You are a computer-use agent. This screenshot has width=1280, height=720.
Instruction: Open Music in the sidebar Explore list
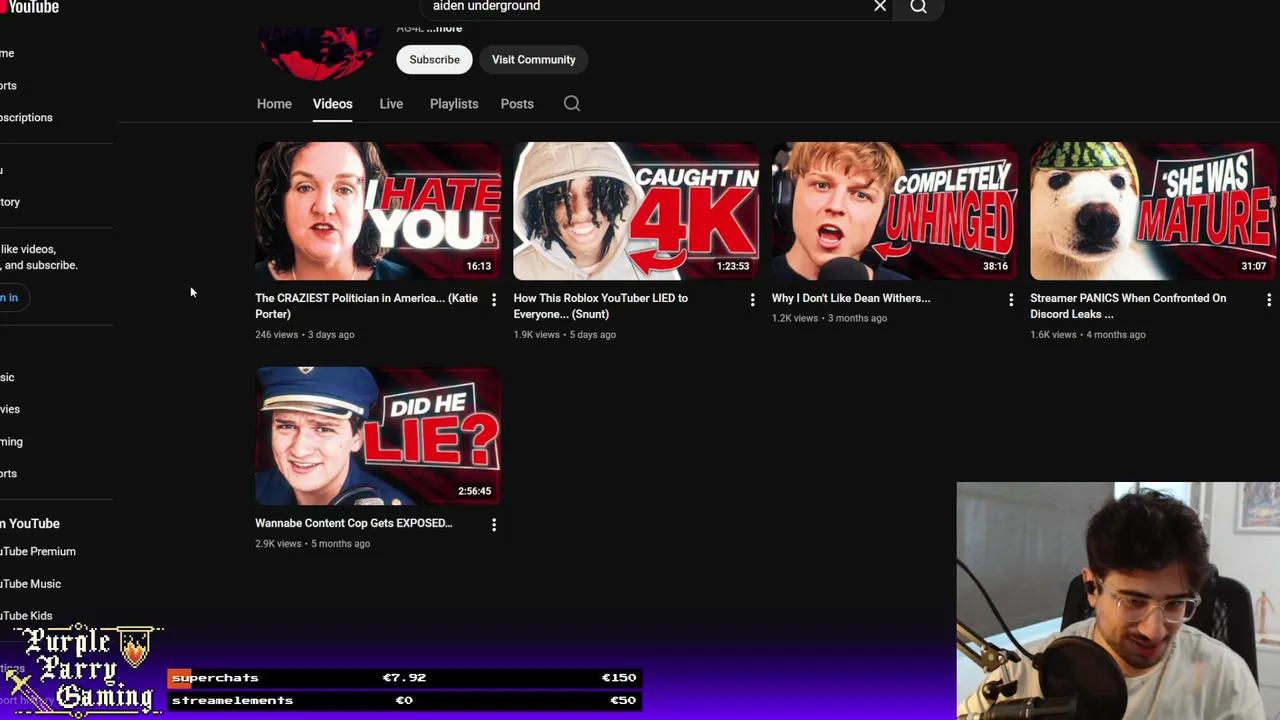pyautogui.click(x=9, y=377)
